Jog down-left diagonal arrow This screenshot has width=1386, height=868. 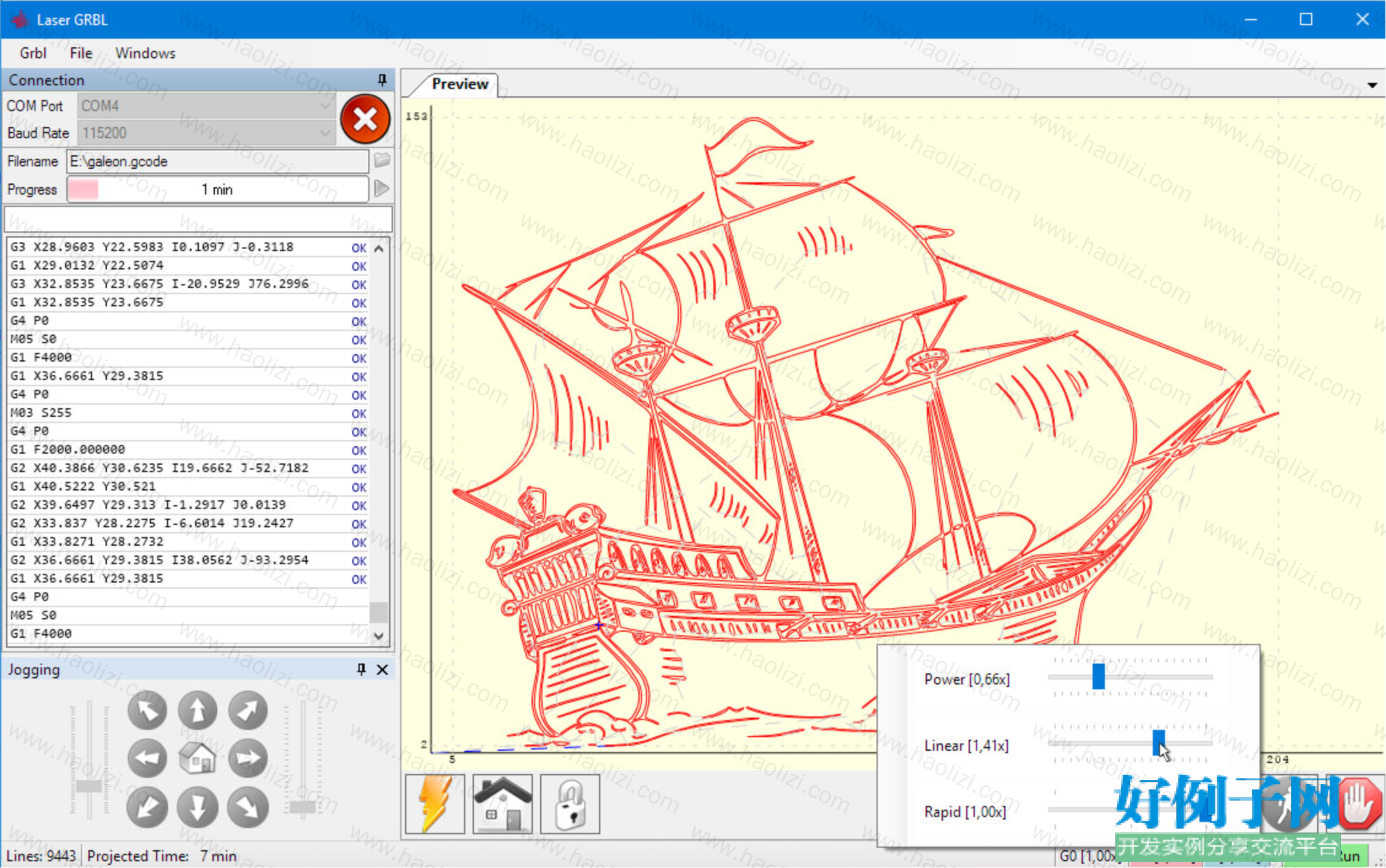click(x=147, y=807)
